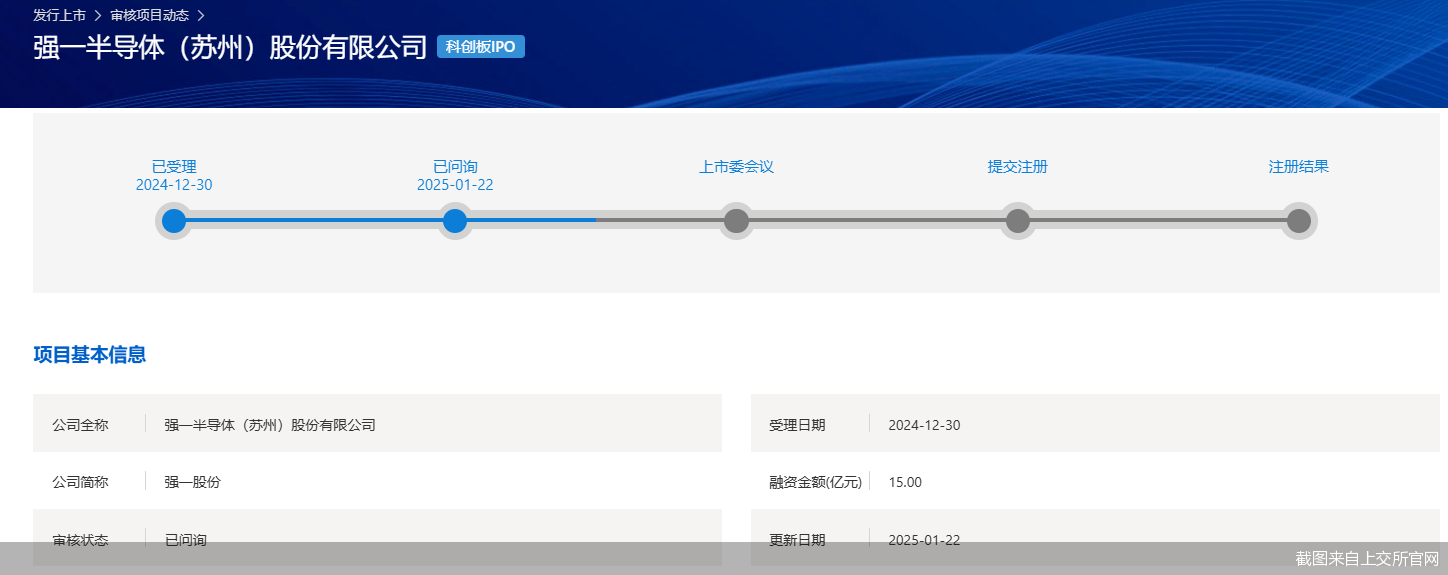Click the 已受理 stage label

coord(174,167)
